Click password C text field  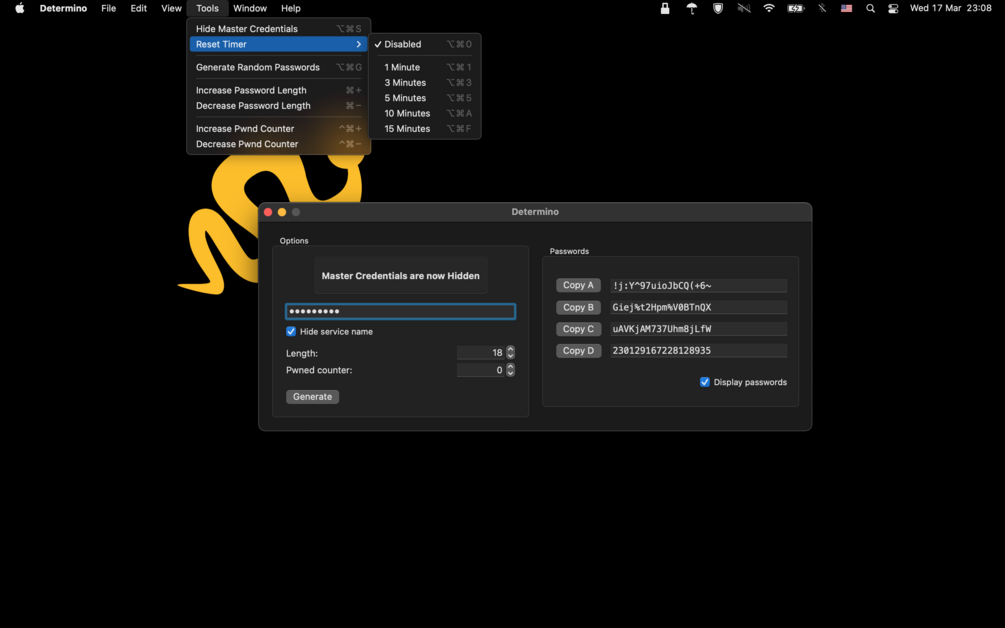699,329
